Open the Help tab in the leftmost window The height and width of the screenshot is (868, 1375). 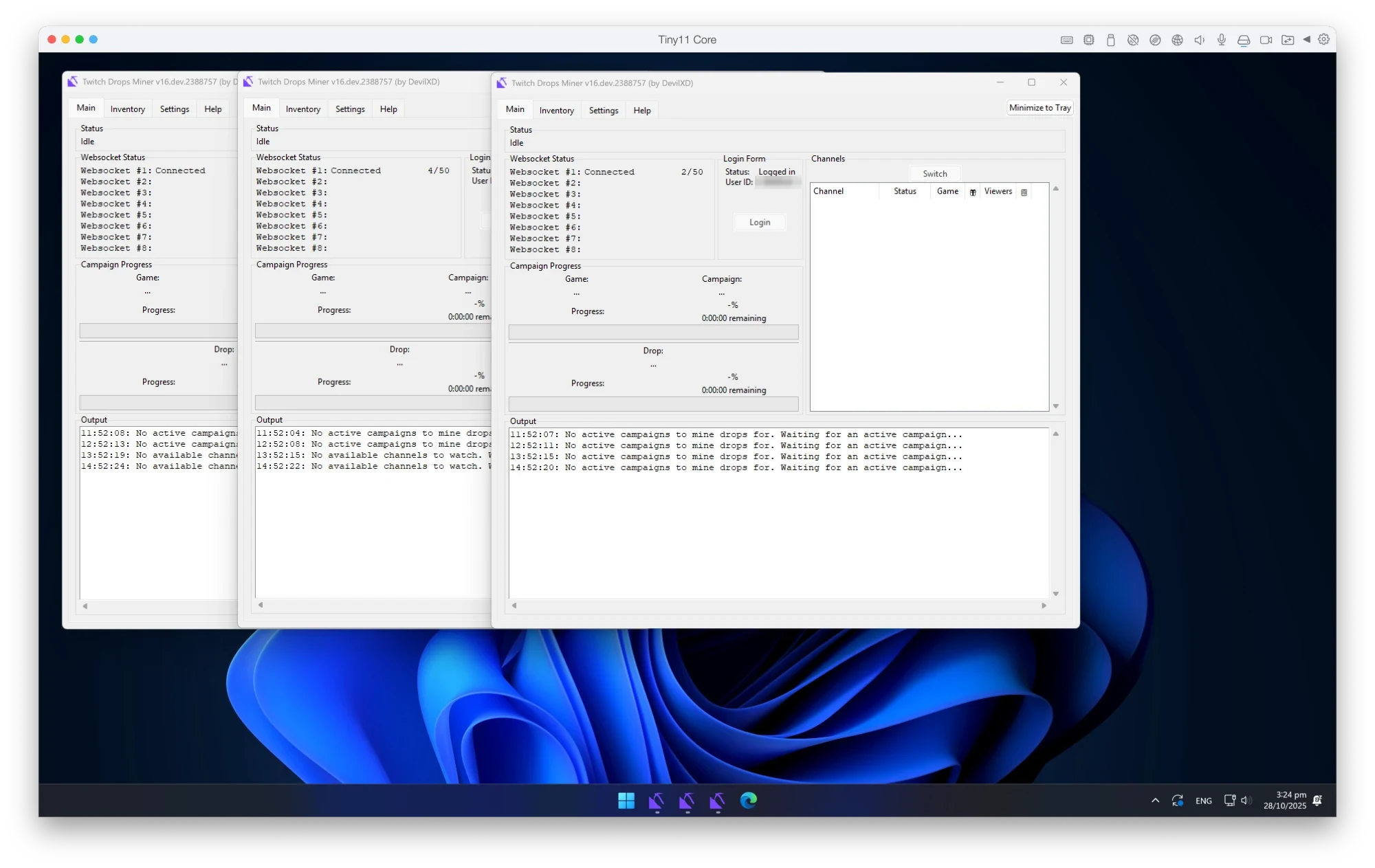tap(213, 109)
